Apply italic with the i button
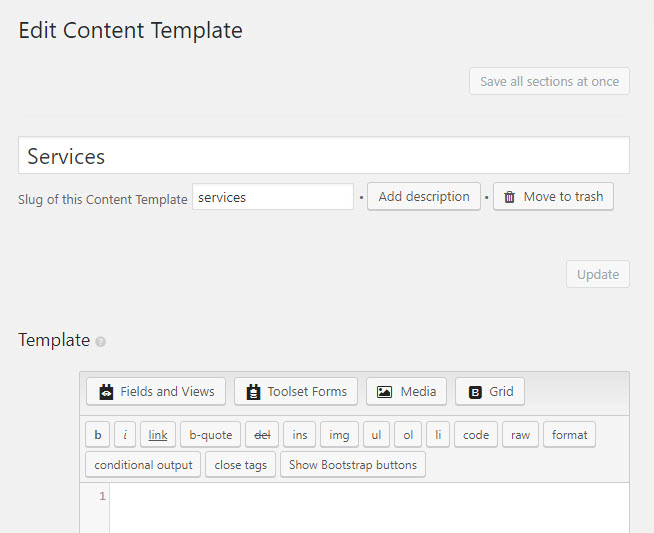This screenshot has height=533, width=654. (x=125, y=435)
